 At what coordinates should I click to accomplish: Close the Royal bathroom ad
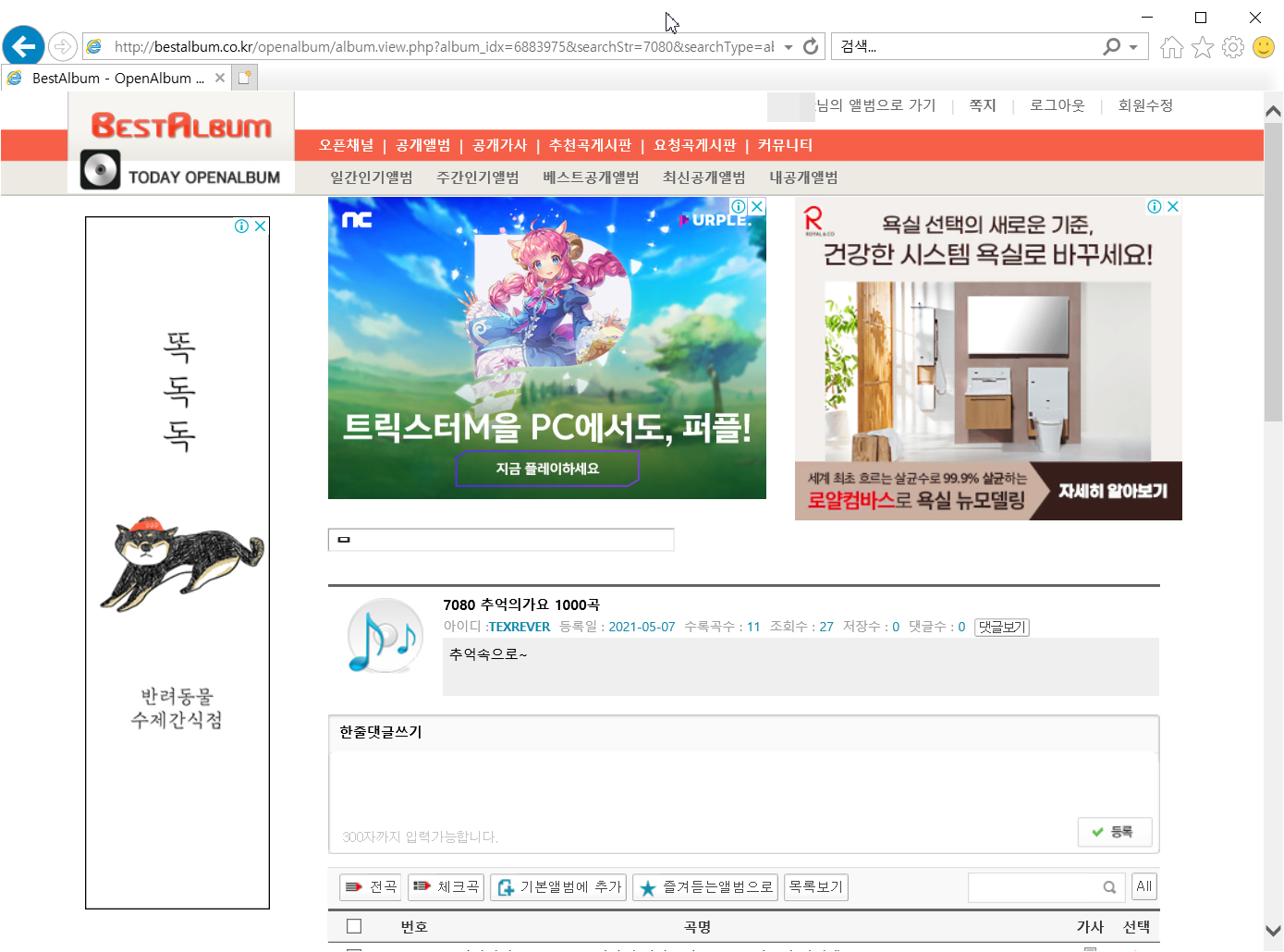tap(1173, 207)
